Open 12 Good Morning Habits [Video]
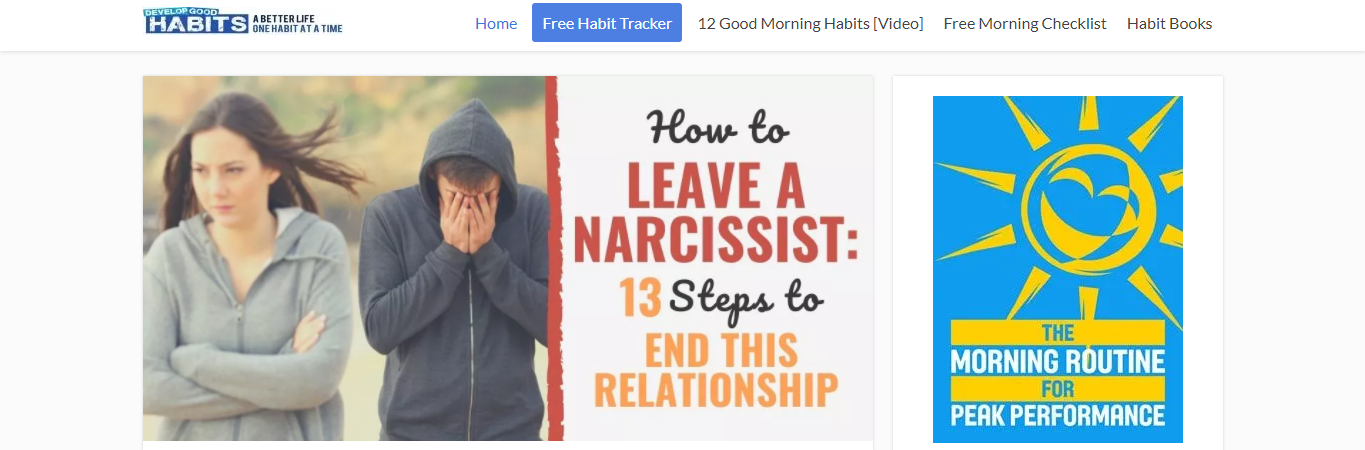 [810, 23]
